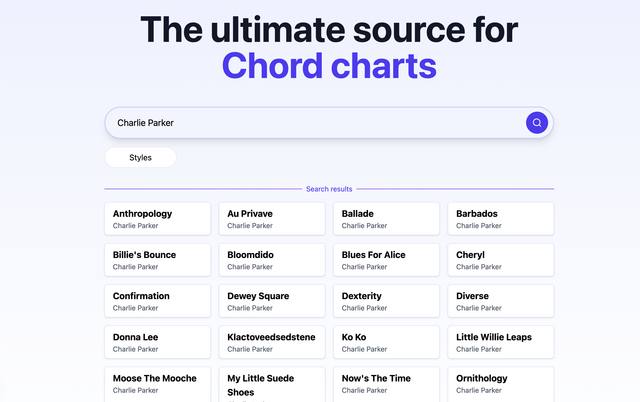
Task: Select Donna Lee from results
Action: pyautogui.click(x=157, y=342)
